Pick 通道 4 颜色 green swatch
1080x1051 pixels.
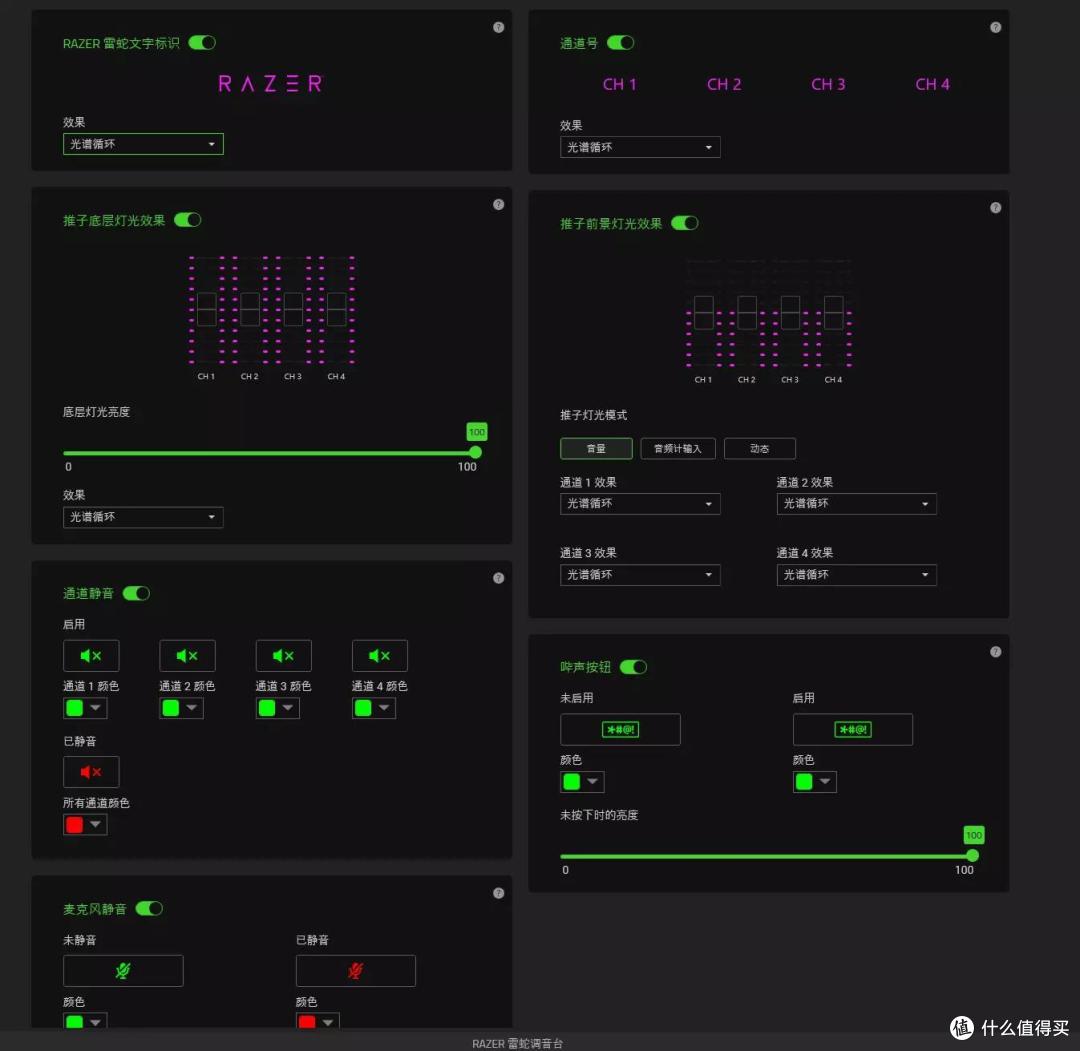pos(363,708)
